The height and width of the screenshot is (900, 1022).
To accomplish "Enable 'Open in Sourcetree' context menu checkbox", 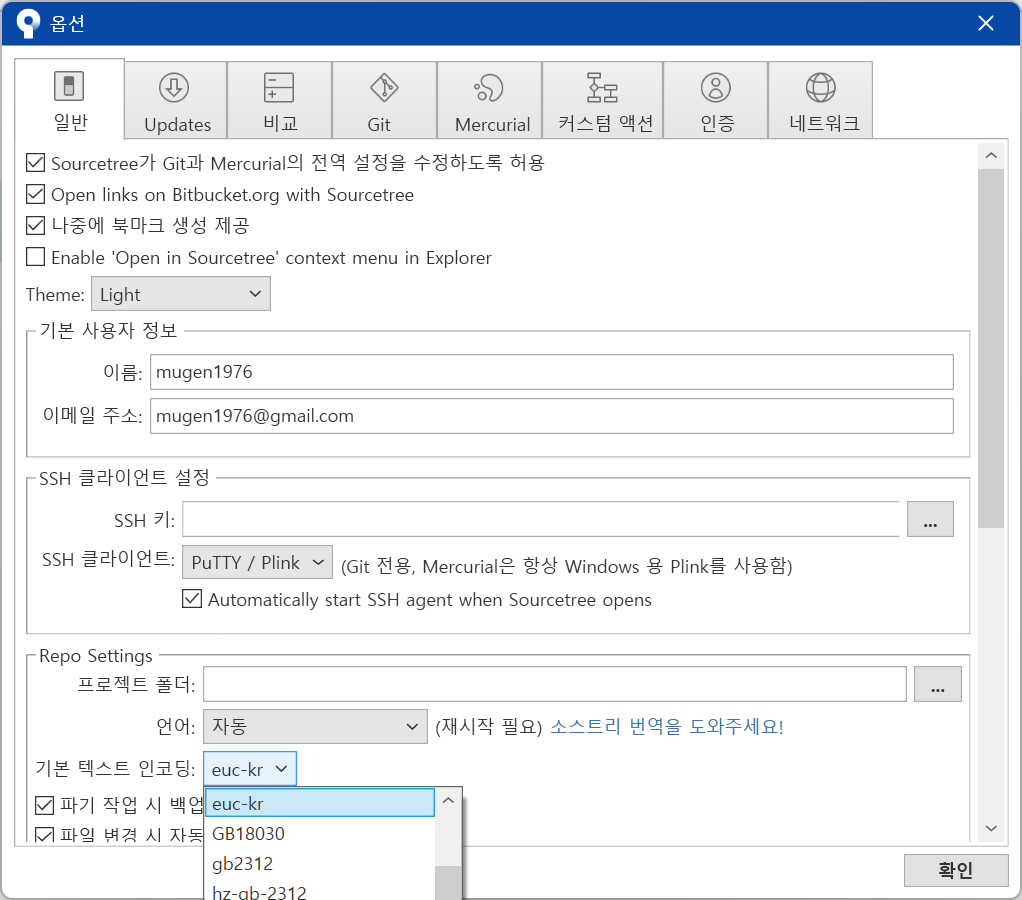I will [35, 257].
